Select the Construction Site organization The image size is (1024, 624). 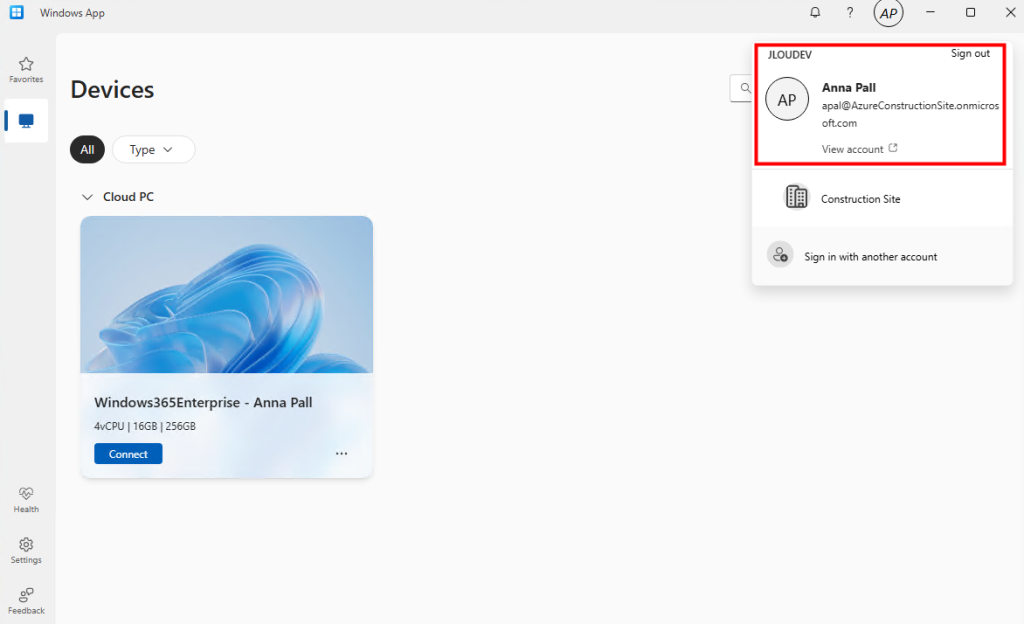click(x=860, y=199)
